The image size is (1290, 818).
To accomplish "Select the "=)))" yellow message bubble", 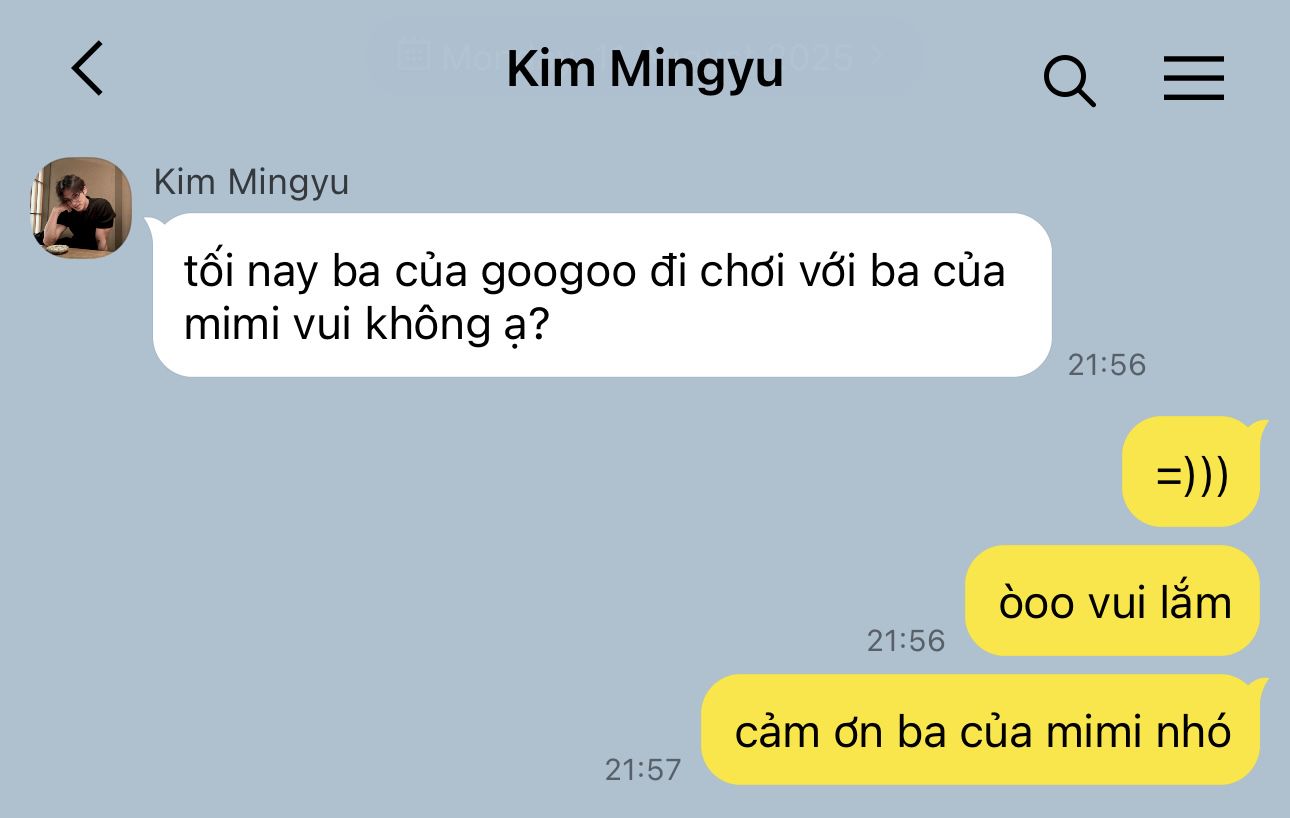I will coord(1191,472).
